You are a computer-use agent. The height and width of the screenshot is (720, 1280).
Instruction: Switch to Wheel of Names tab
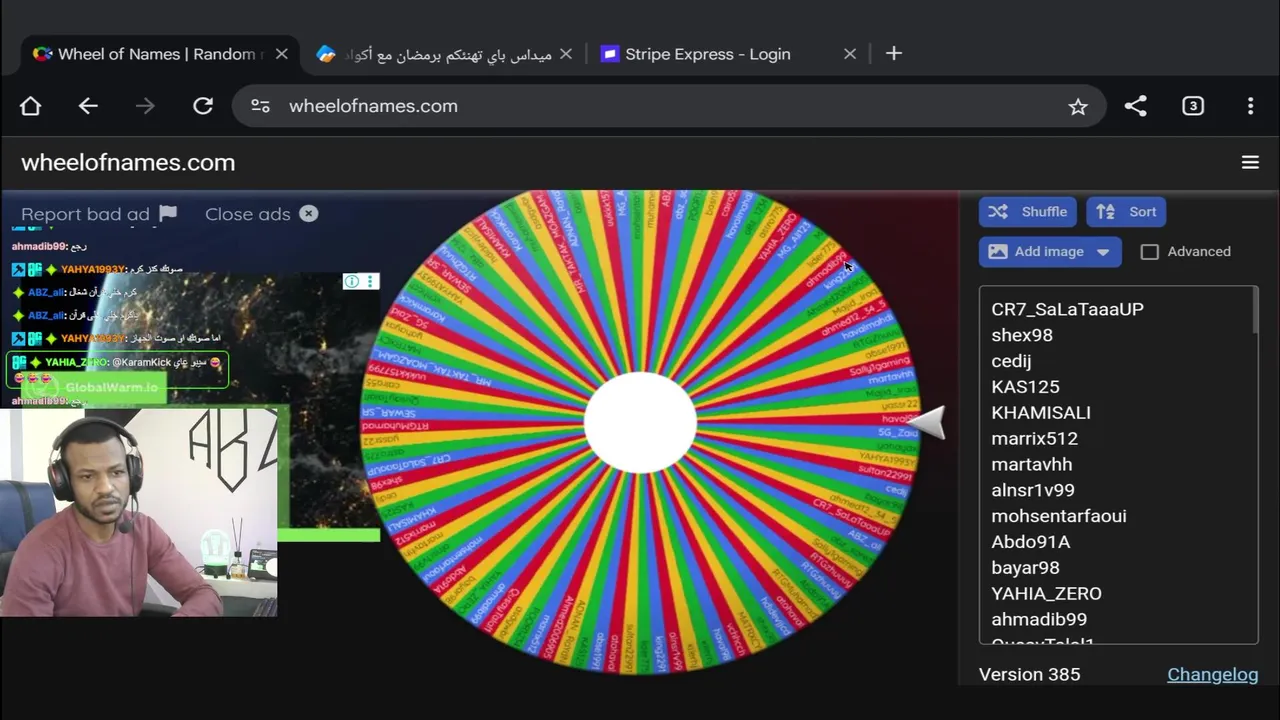pyautogui.click(x=160, y=54)
